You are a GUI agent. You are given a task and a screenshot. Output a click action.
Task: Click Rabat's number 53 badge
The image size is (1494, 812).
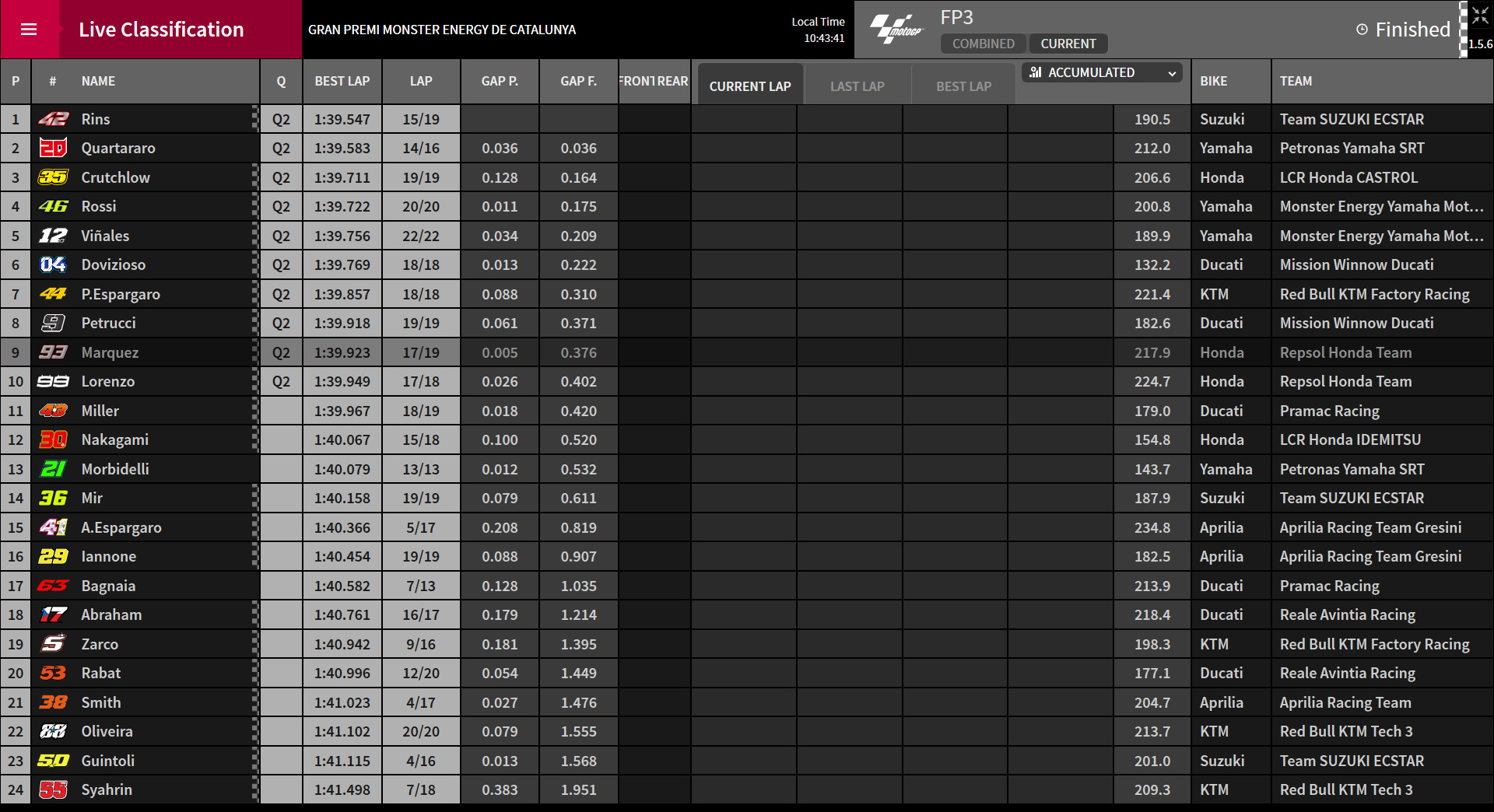[x=54, y=673]
